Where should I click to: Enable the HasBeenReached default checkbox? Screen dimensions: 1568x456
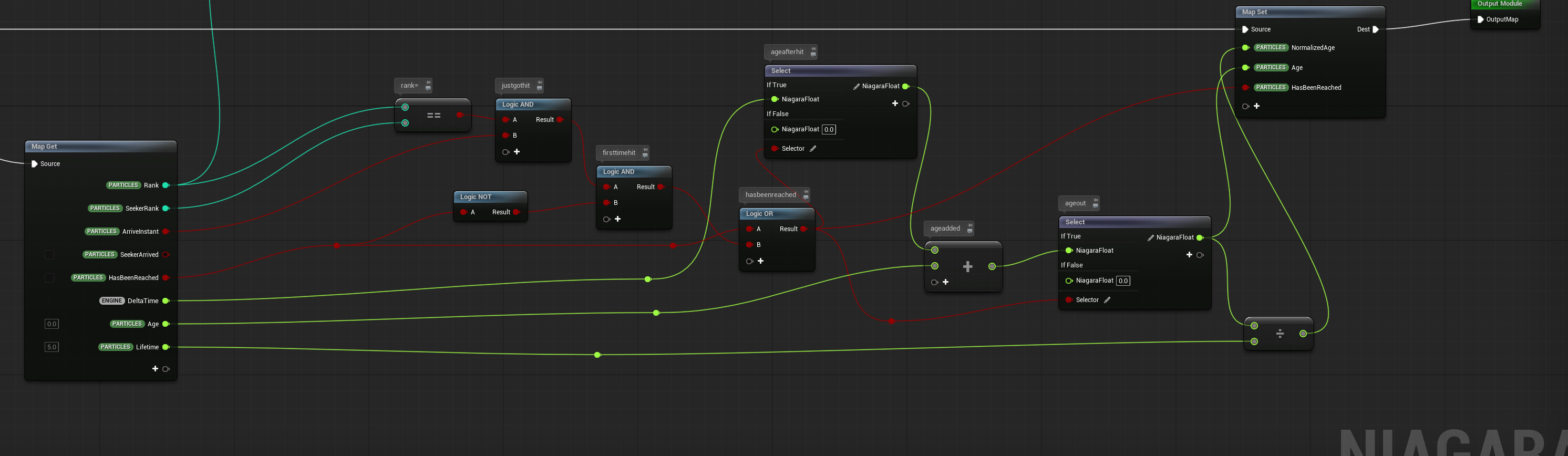[50, 277]
